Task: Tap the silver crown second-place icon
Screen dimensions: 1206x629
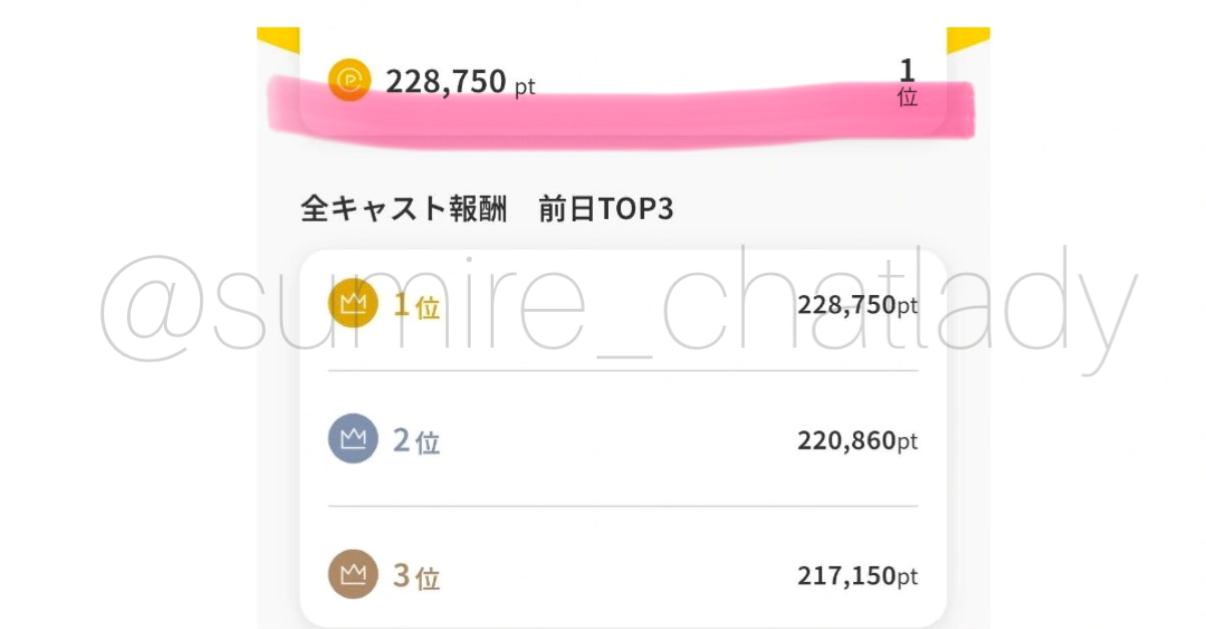Action: [x=352, y=439]
